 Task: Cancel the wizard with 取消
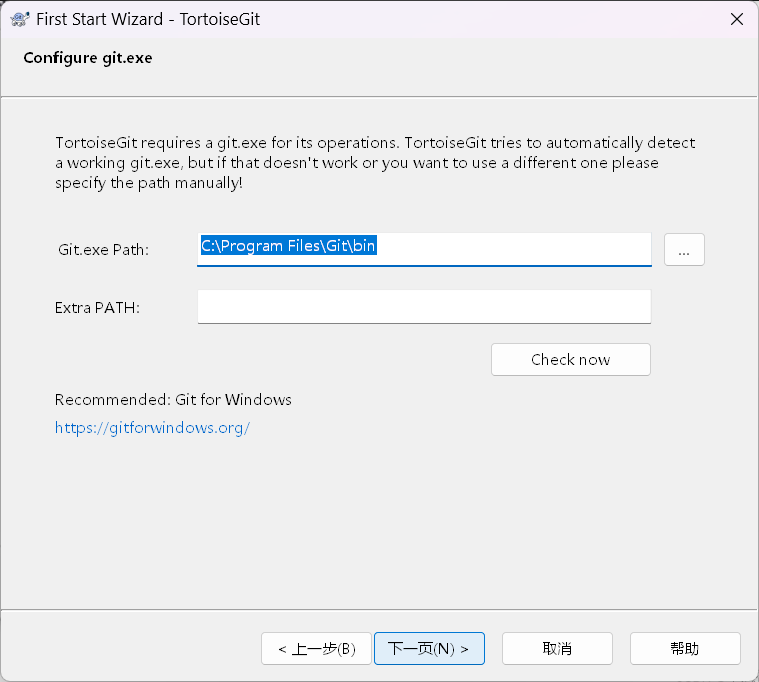tap(557, 649)
